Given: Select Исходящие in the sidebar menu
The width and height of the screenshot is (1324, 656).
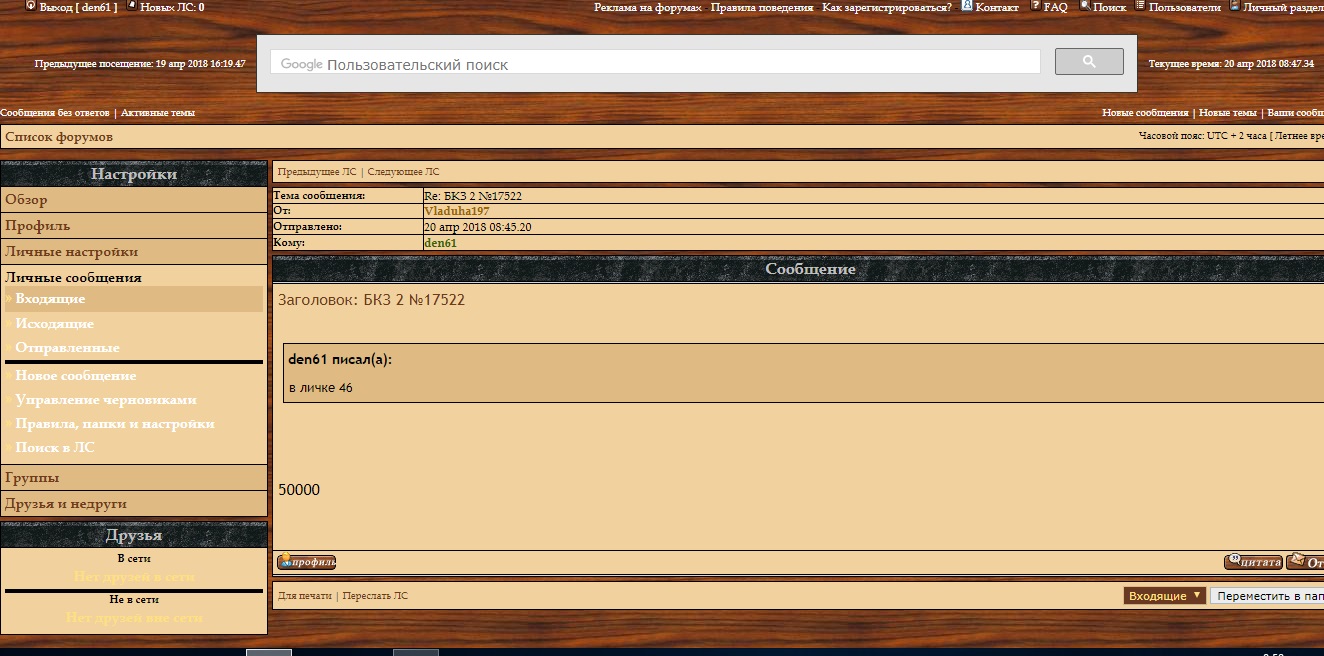Looking at the screenshot, I should tap(54, 324).
